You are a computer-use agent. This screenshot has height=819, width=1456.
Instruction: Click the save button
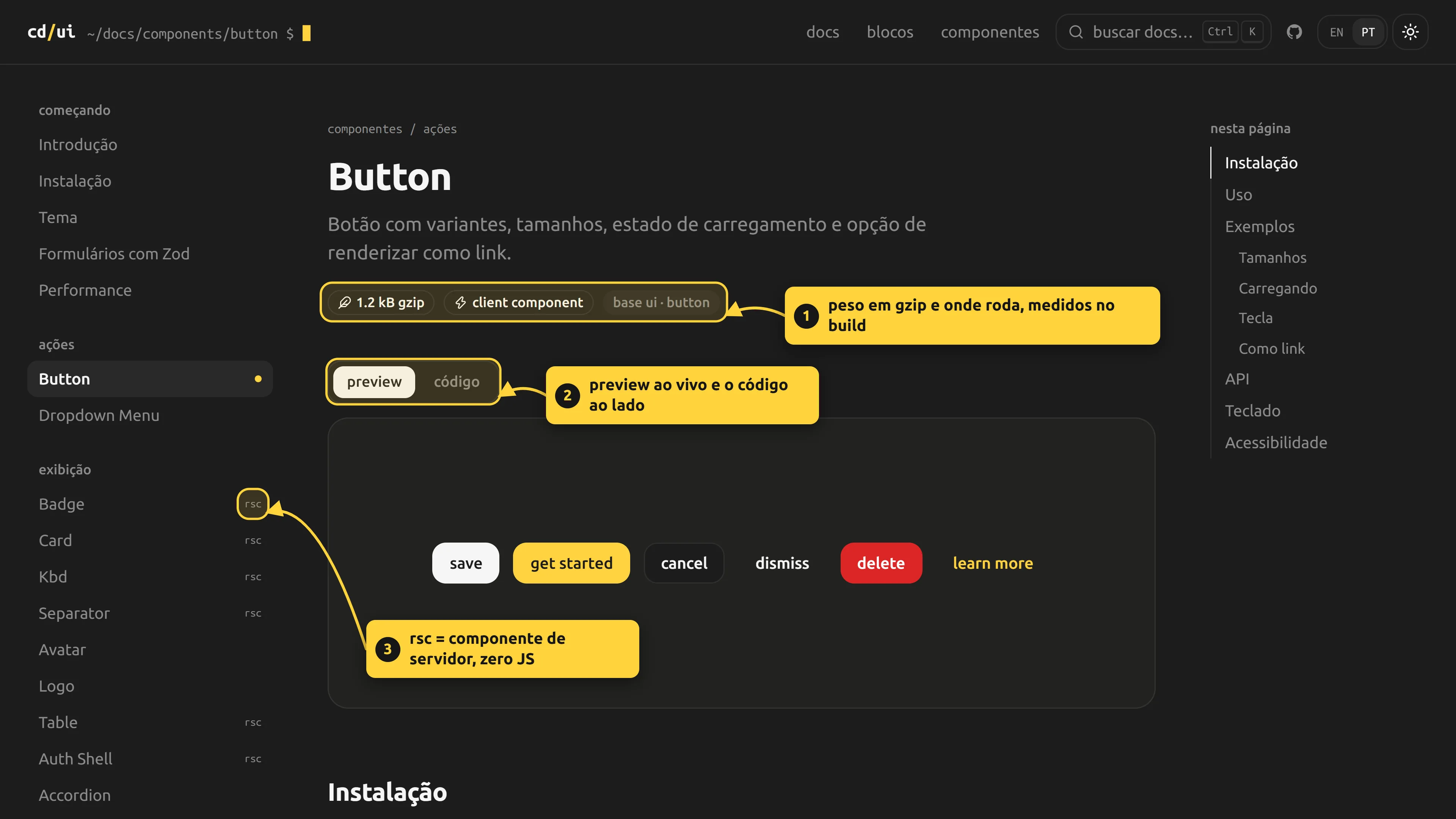tap(466, 563)
